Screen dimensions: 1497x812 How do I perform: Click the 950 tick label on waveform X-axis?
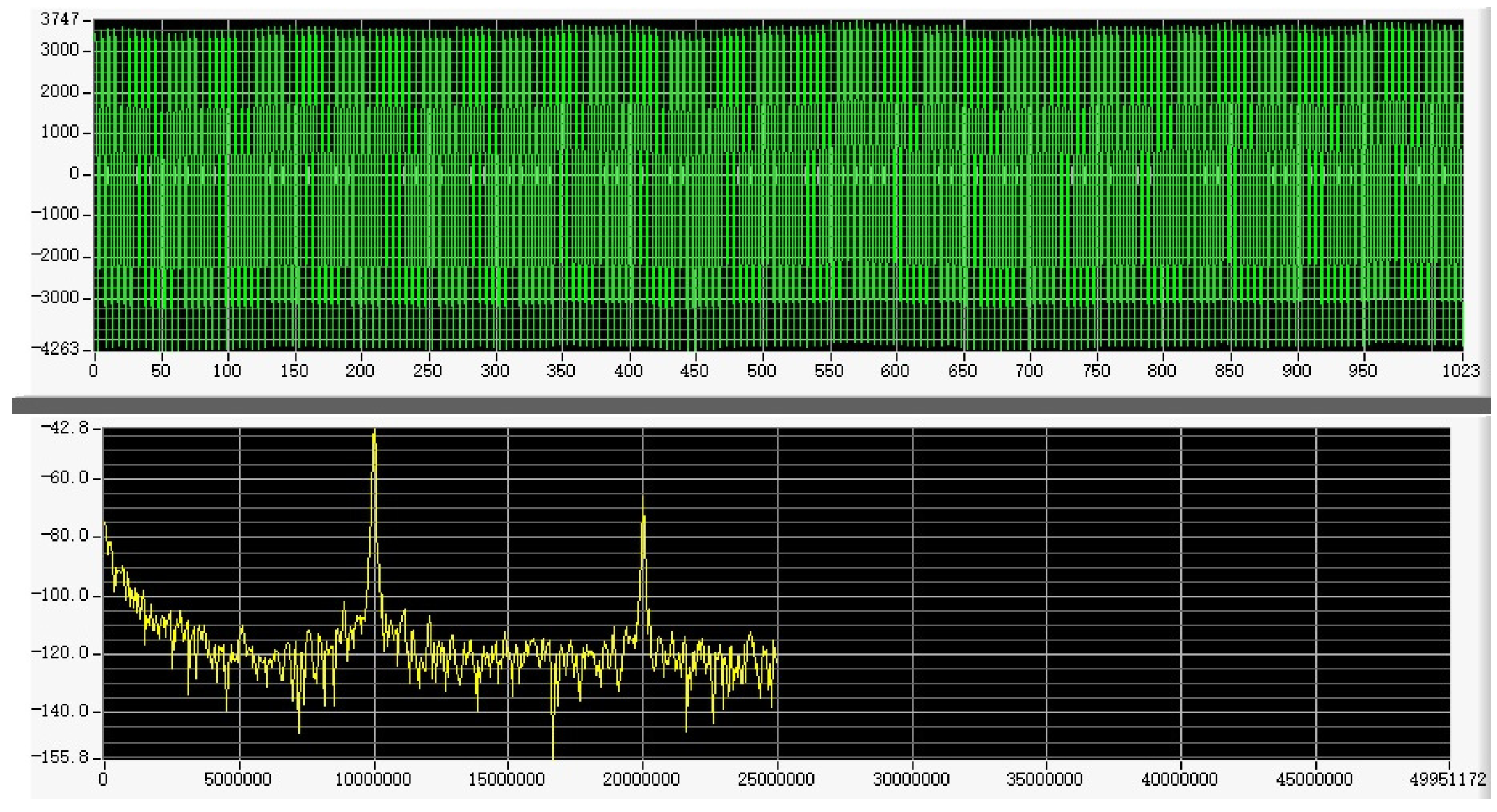pyautogui.click(x=1363, y=371)
